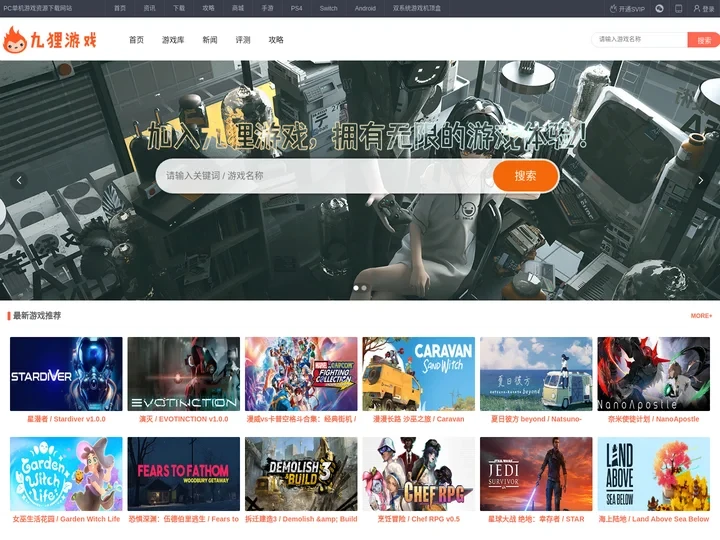This screenshot has width=720, height=540.
Task: Click the 漫威vs卡普空格斗合集 title link
Action: [301, 419]
